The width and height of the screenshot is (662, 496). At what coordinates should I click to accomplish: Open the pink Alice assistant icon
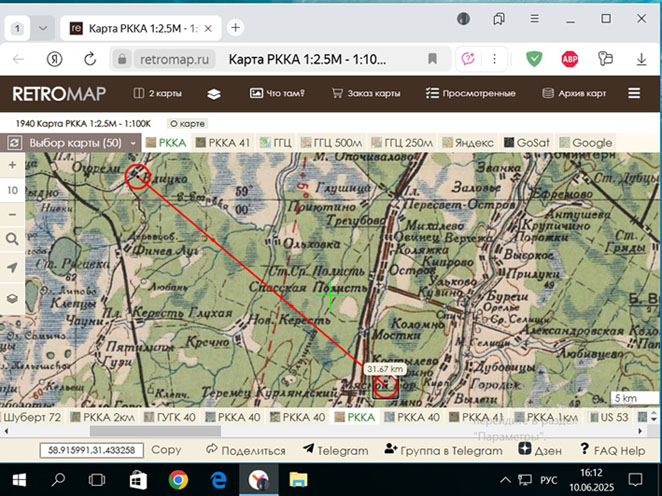pos(468,59)
